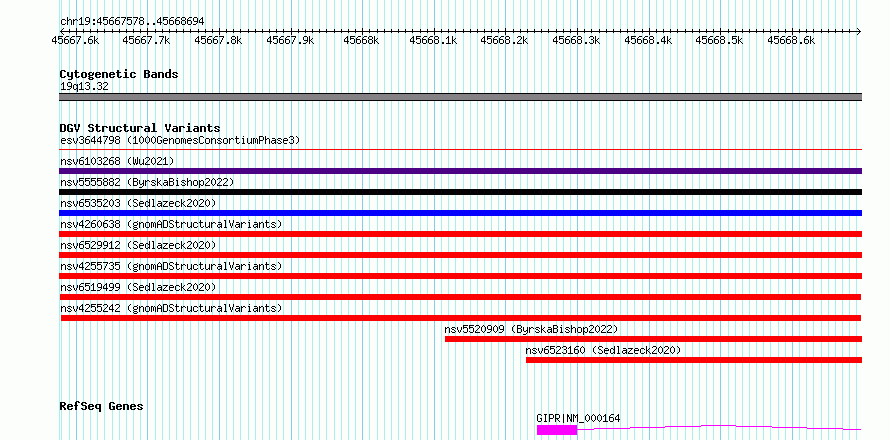This screenshot has width=890, height=440.
Task: Click the RefSeq Genes track title
Action: click(102, 407)
